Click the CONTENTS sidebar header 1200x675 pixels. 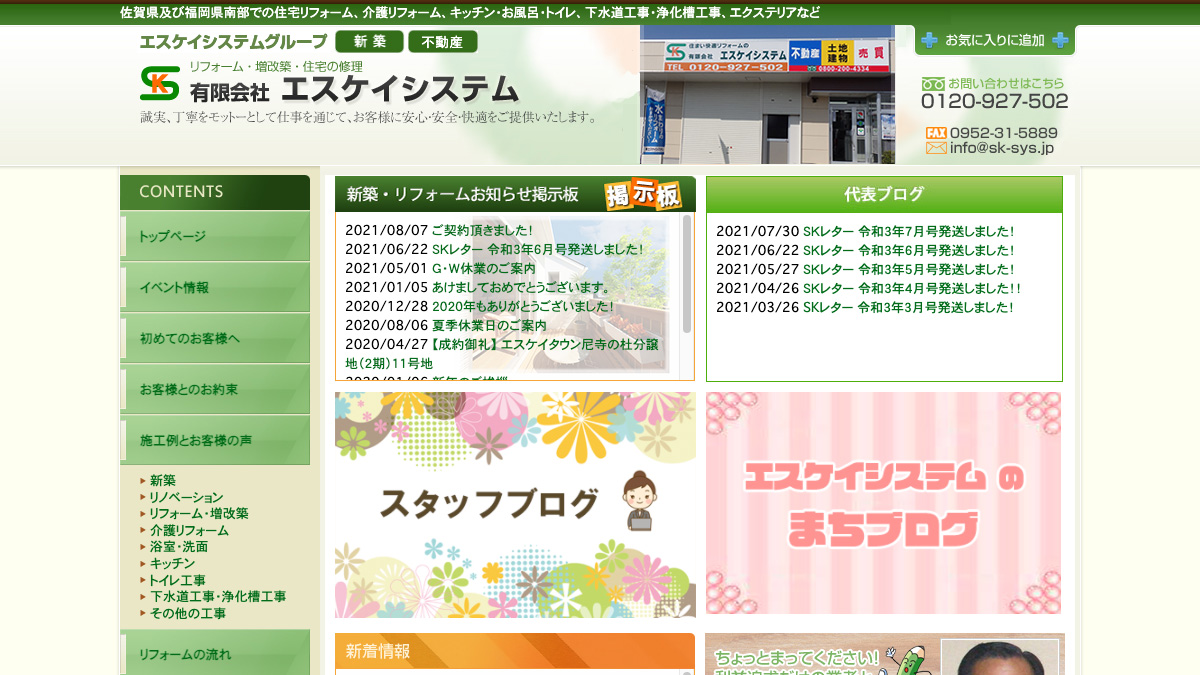pos(215,192)
